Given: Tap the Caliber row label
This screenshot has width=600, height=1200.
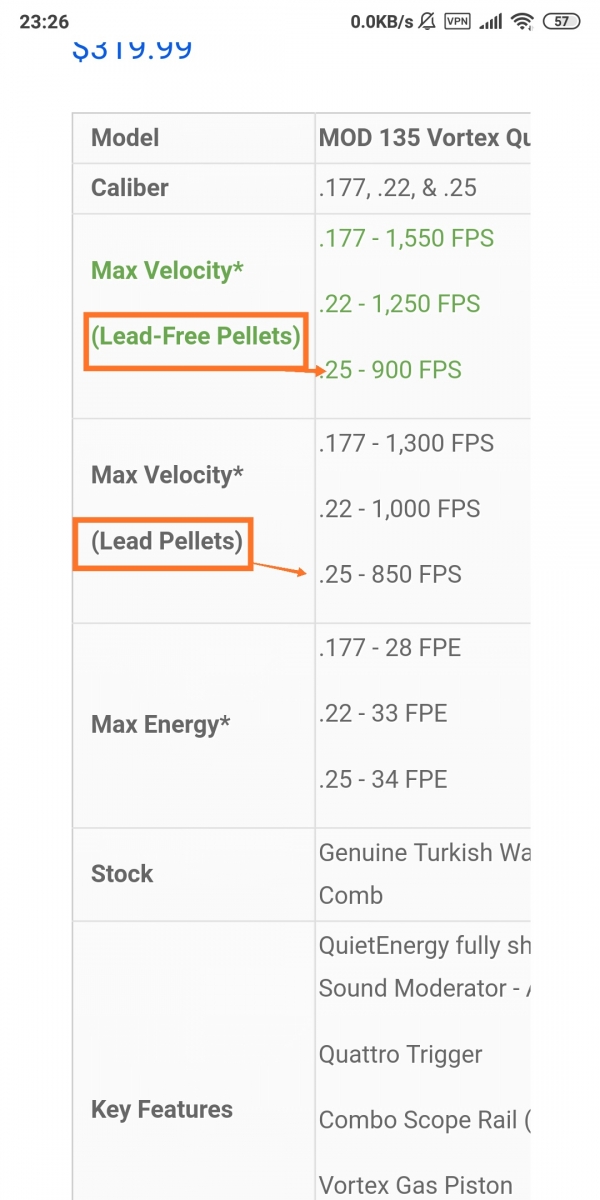Looking at the screenshot, I should 130,188.
